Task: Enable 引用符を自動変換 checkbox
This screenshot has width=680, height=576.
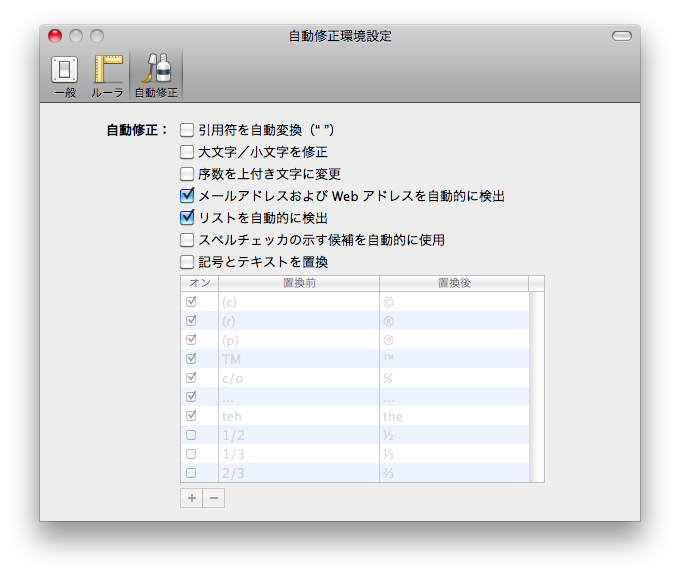Action: pyautogui.click(x=187, y=130)
